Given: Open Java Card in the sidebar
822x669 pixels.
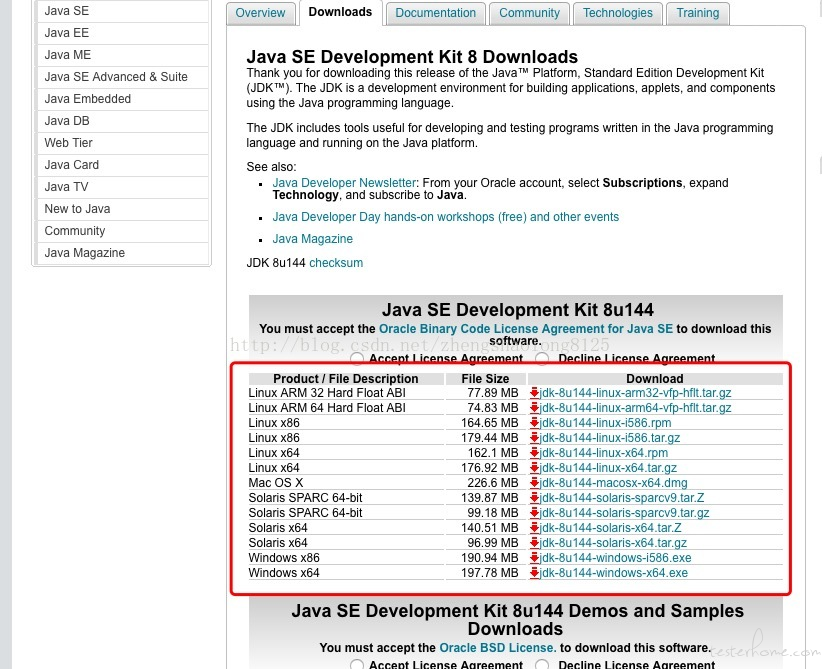Looking at the screenshot, I should 123,165.
